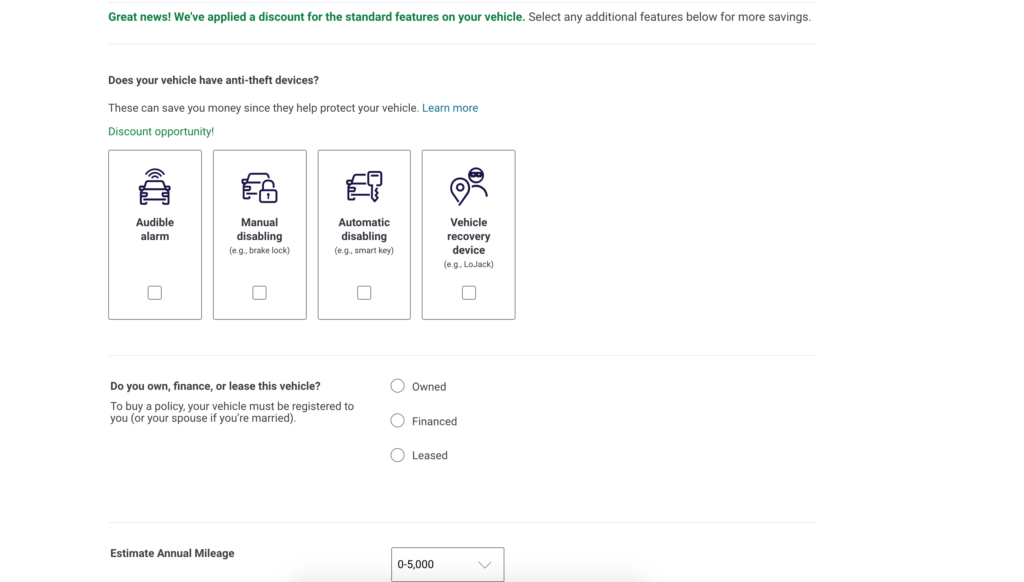Click the Vehicle recovery device thief icon

click(x=468, y=186)
